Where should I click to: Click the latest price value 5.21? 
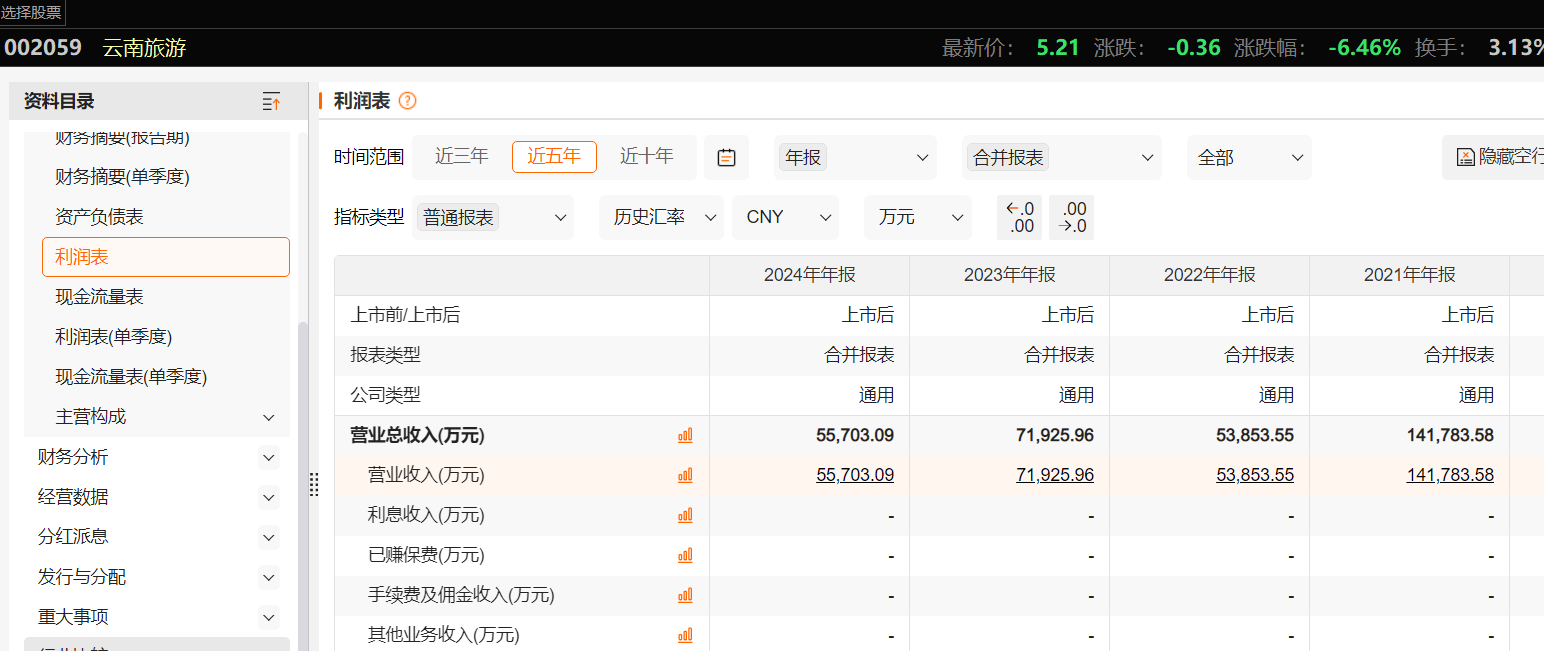coord(1058,47)
